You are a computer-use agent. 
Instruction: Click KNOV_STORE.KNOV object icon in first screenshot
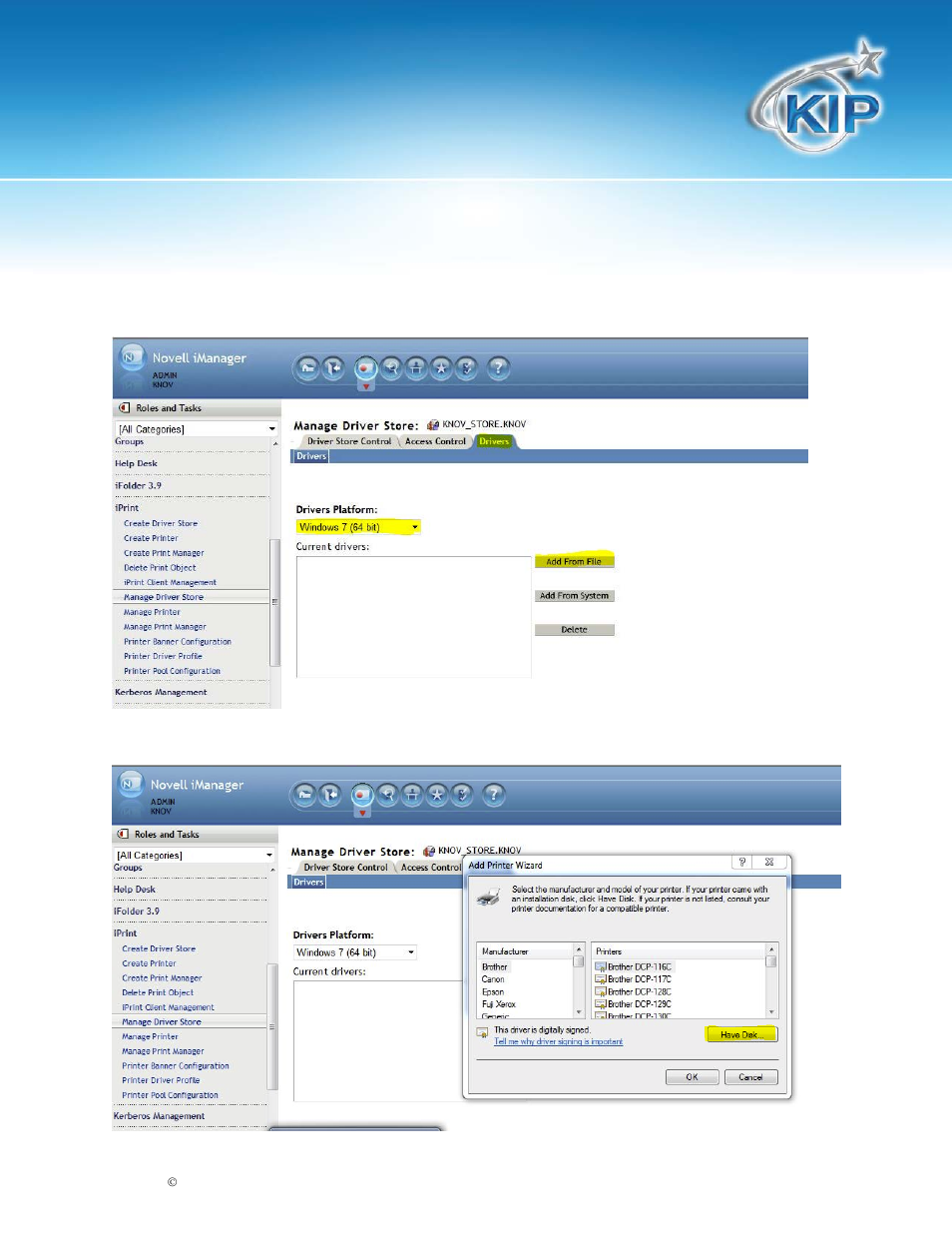point(433,425)
